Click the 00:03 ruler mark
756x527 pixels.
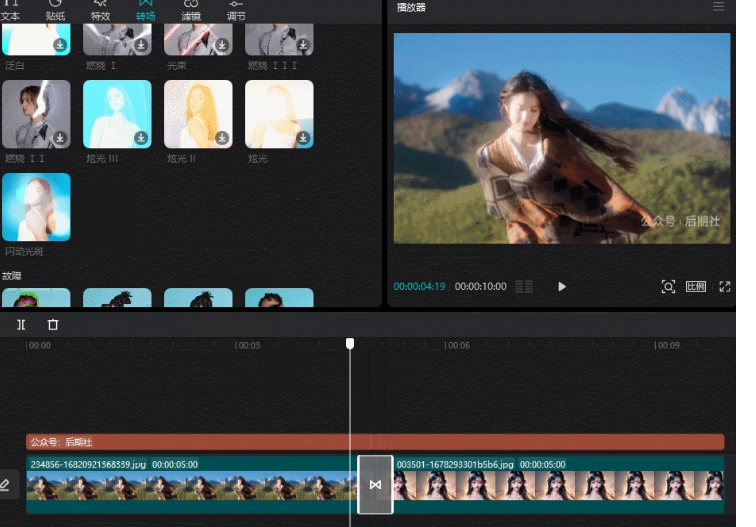(247, 346)
